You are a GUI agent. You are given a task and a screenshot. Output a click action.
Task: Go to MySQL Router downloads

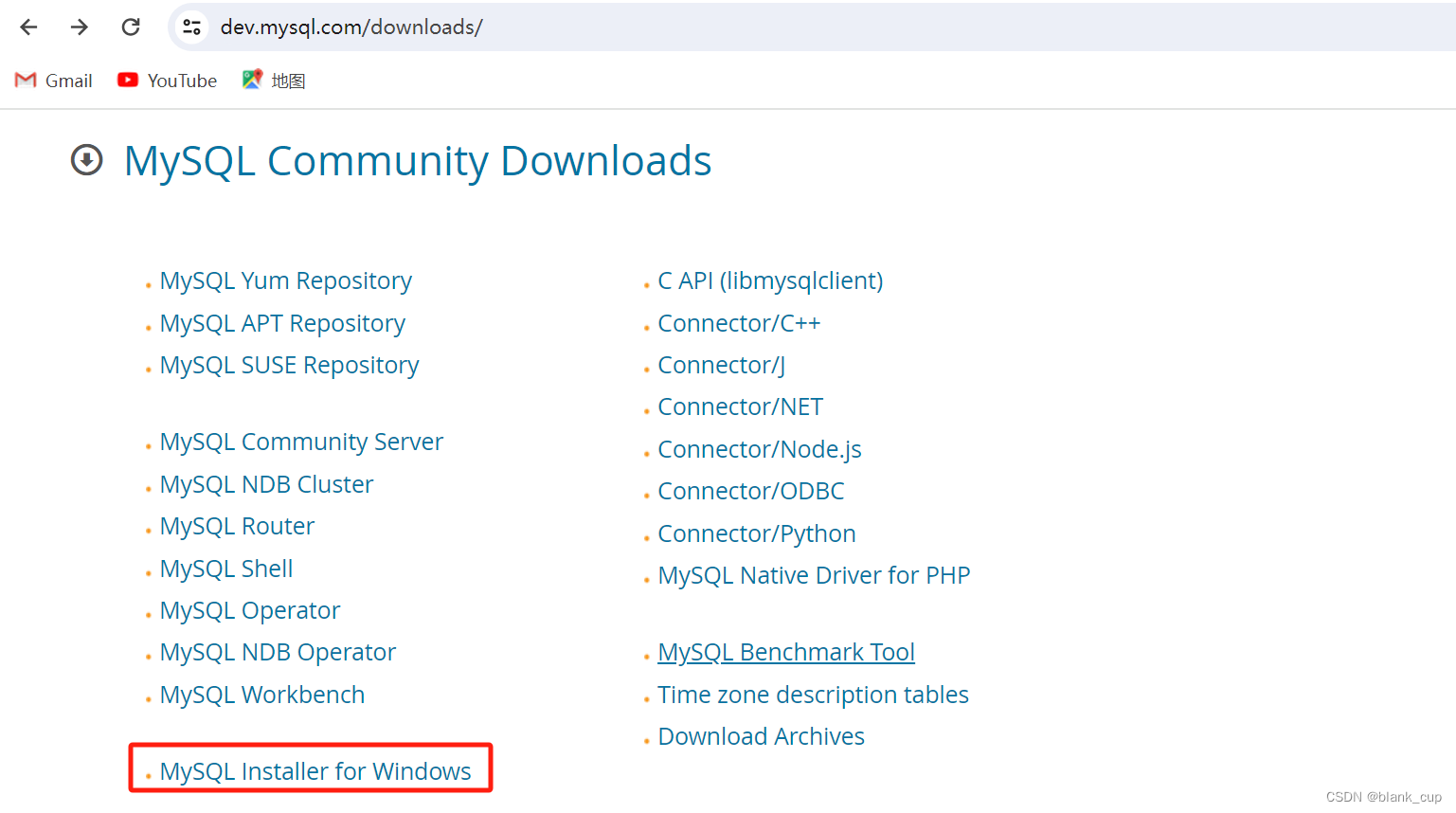pyautogui.click(x=237, y=526)
